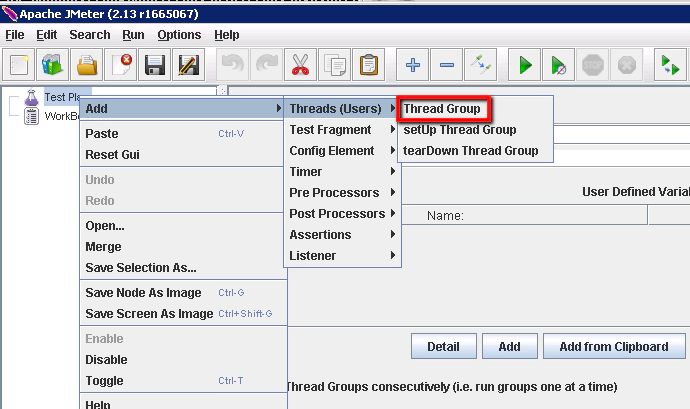Click the New test plan toolbar icon
690x409 pixels.
click(x=19, y=65)
